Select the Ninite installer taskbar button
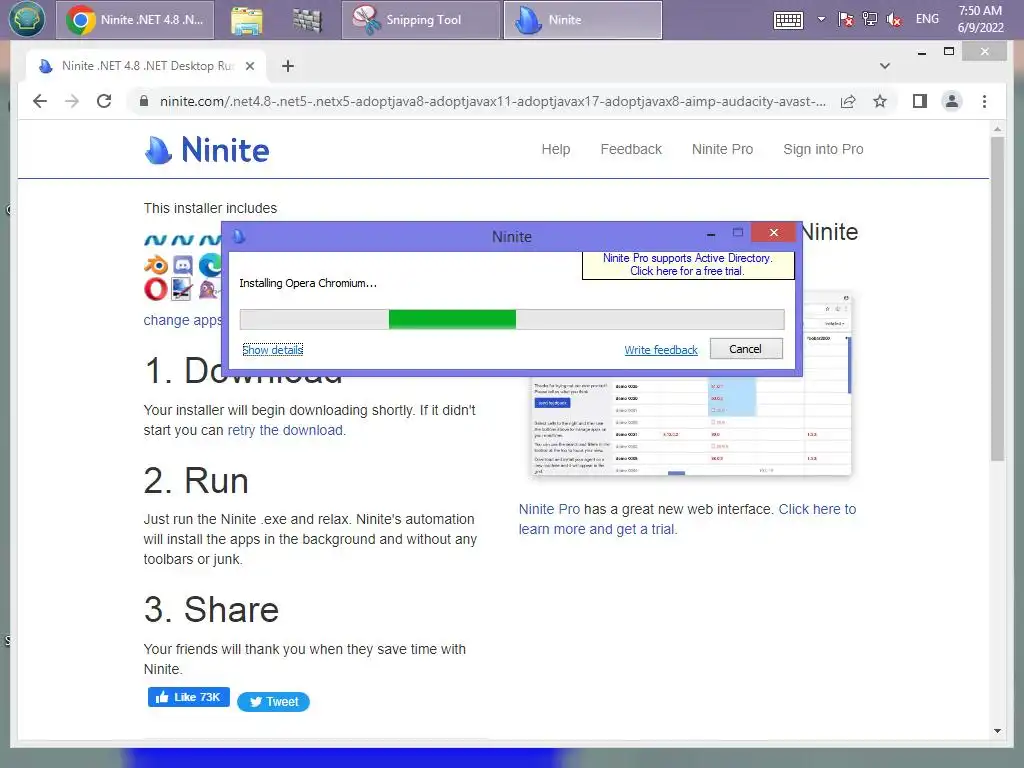1024x768 pixels. [x=583, y=20]
